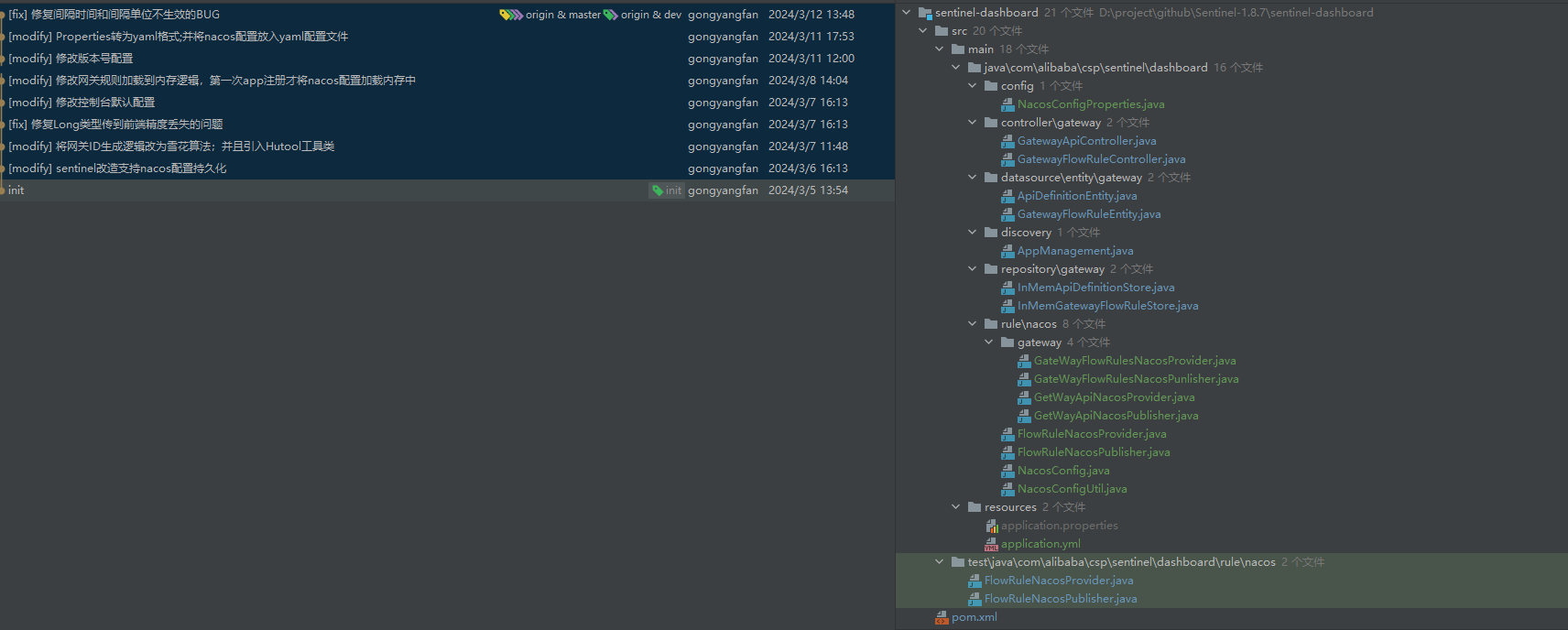The height and width of the screenshot is (630, 1568).
Task: Click the GatewayFlowRuleController.java file icon
Action: point(1007,159)
